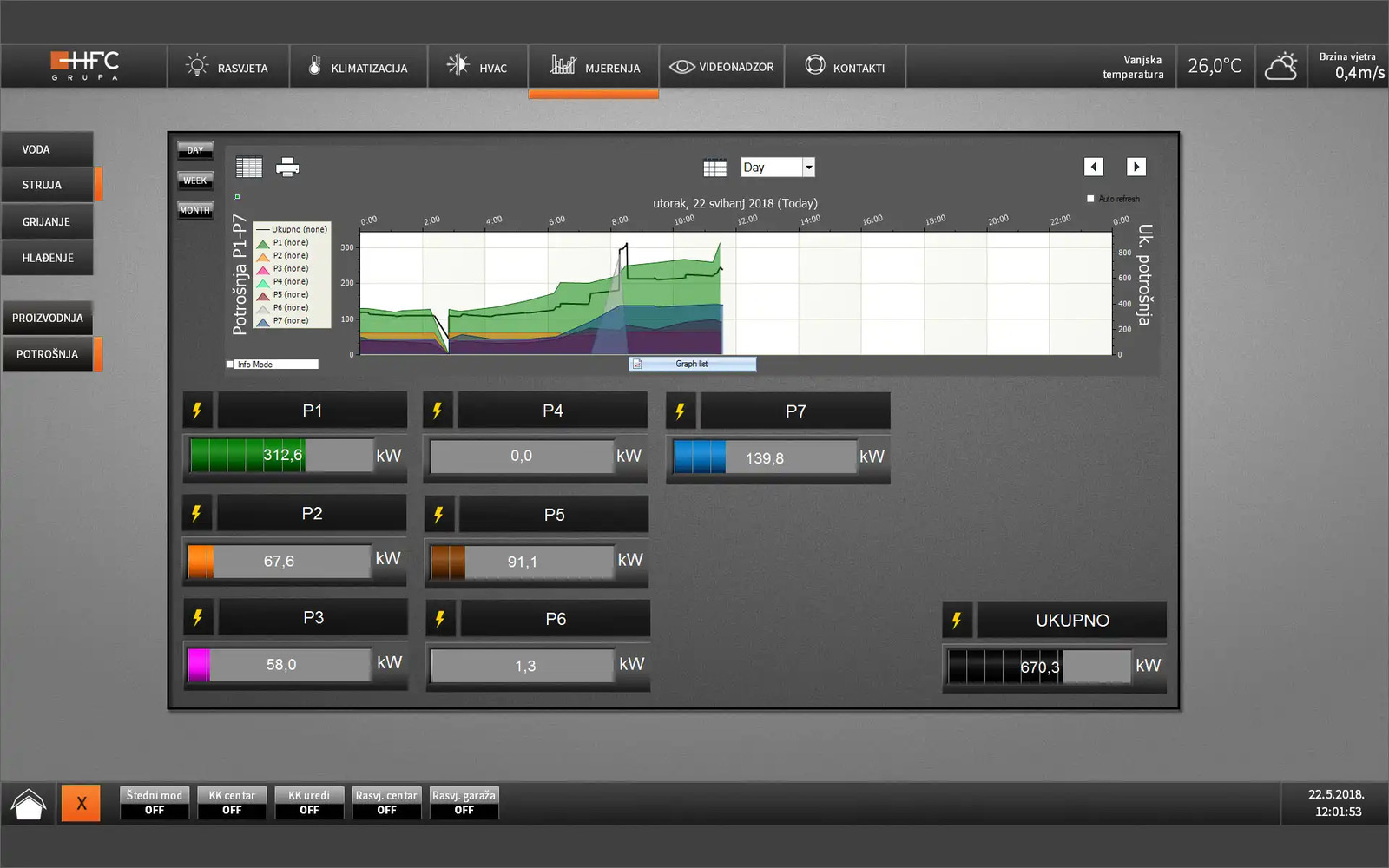Toggle the Rasvj. garaža switch
The height and width of the screenshot is (868, 1389).
(464, 803)
